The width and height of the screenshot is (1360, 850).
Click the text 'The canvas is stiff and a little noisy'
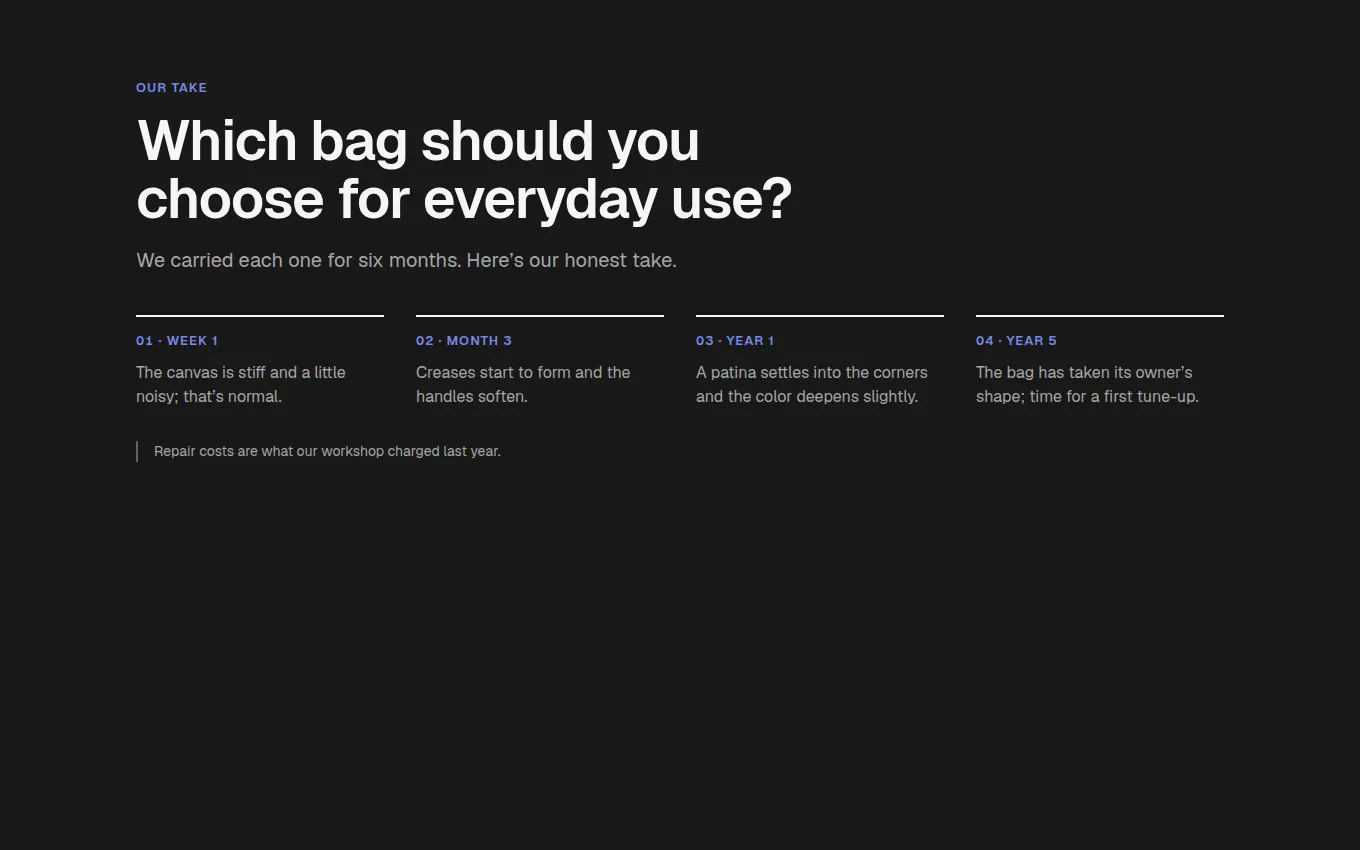coord(241,384)
